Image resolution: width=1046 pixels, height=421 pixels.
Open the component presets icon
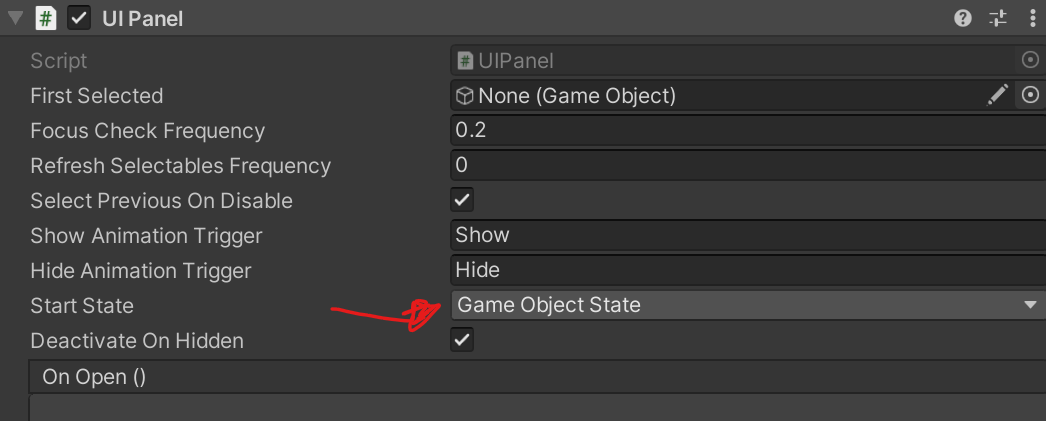(998, 18)
